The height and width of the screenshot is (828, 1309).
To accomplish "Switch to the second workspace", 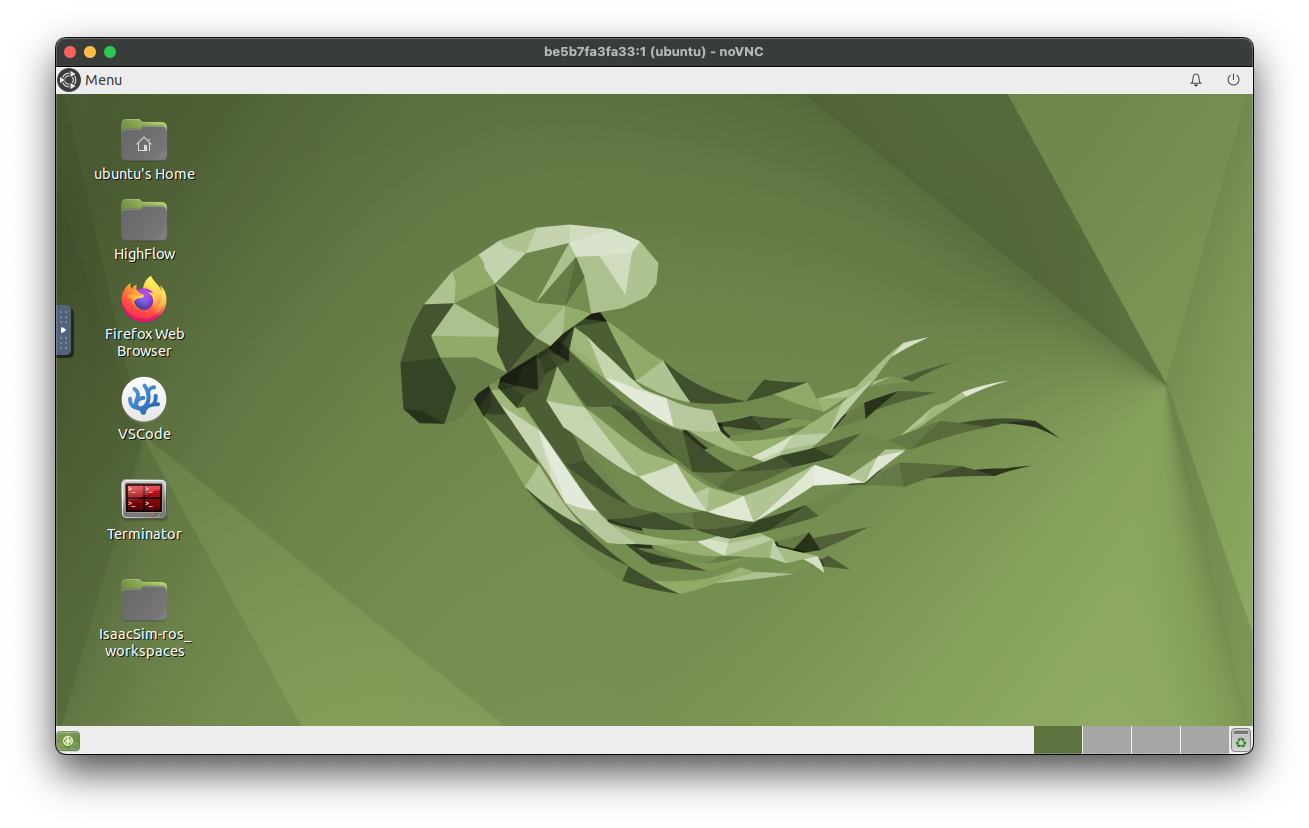I will [x=1106, y=740].
